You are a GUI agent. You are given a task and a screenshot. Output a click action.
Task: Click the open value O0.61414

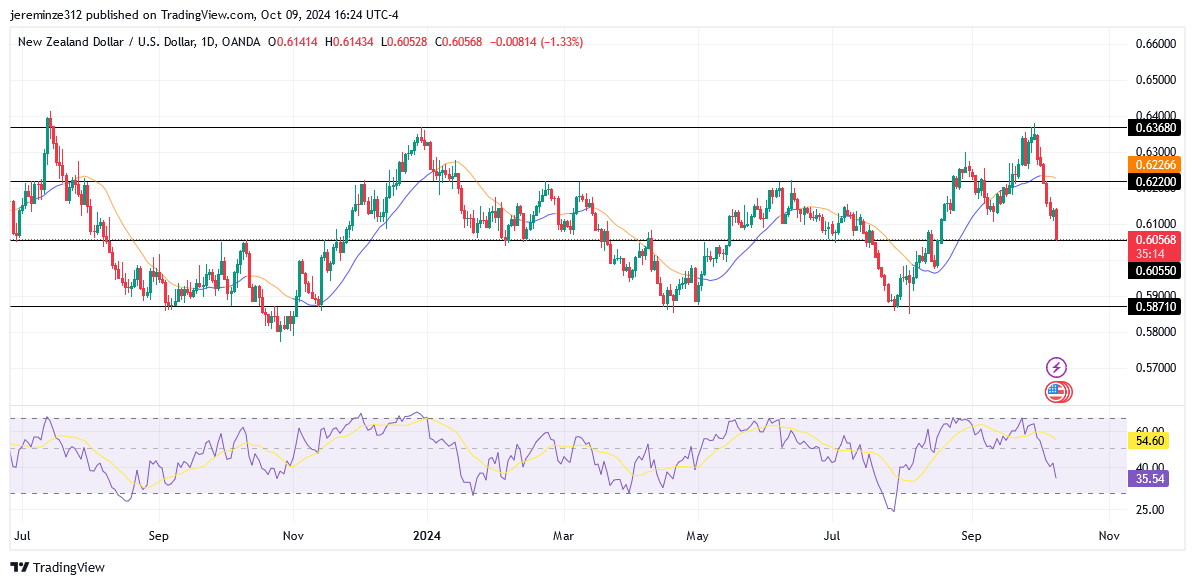coord(295,43)
